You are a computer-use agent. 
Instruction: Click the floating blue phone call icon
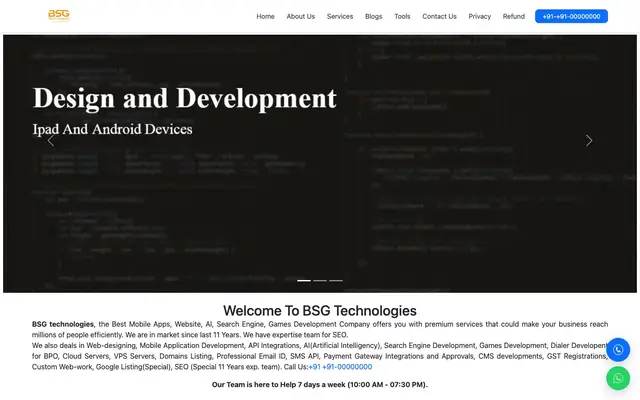click(618, 350)
